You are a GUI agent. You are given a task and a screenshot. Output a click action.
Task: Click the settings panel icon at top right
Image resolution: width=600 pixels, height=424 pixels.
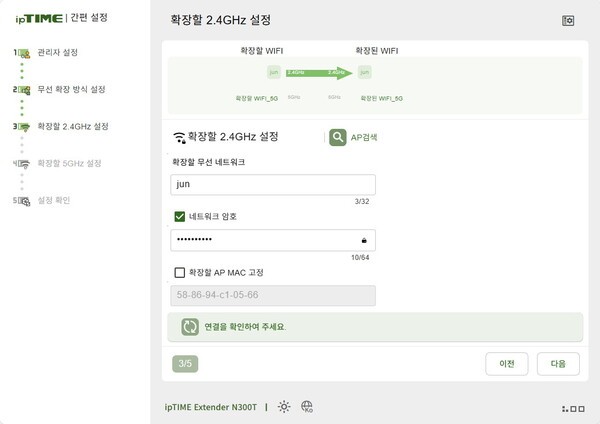568,20
